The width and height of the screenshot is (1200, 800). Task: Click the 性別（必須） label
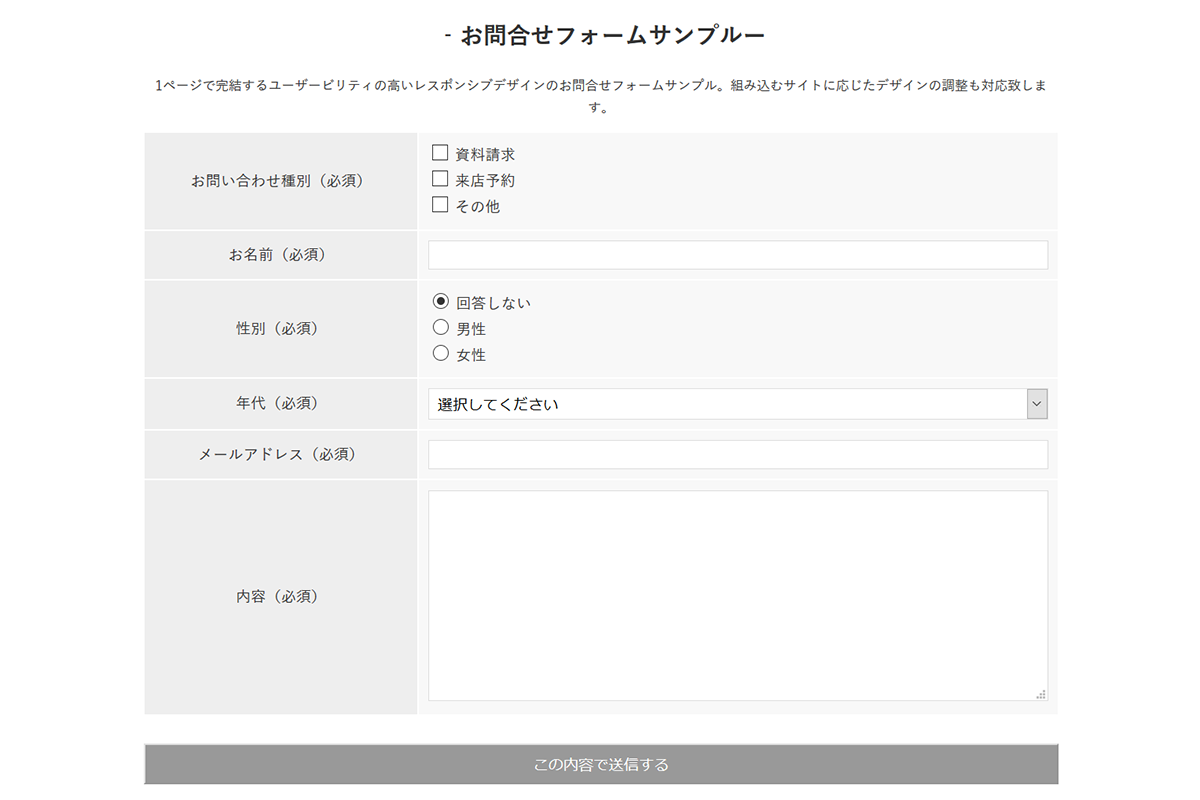(277, 328)
